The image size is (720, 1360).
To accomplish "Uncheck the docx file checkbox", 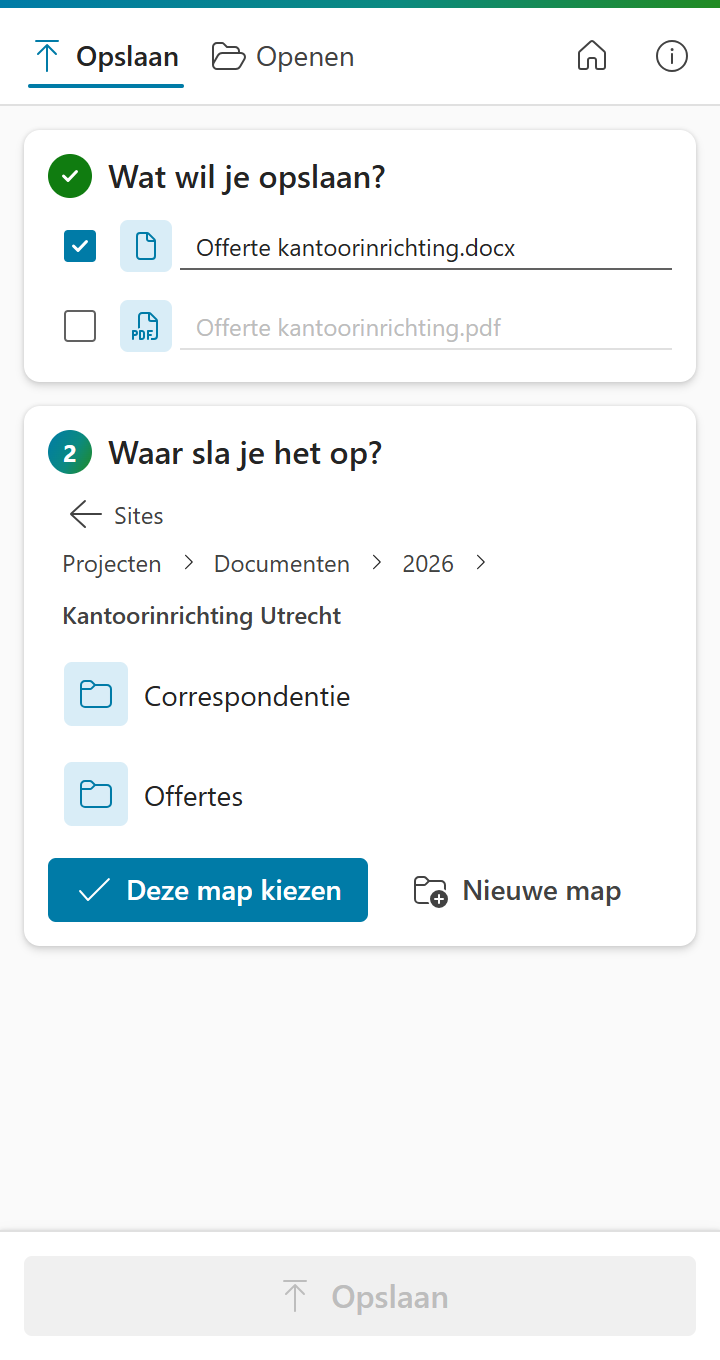I will 80,246.
